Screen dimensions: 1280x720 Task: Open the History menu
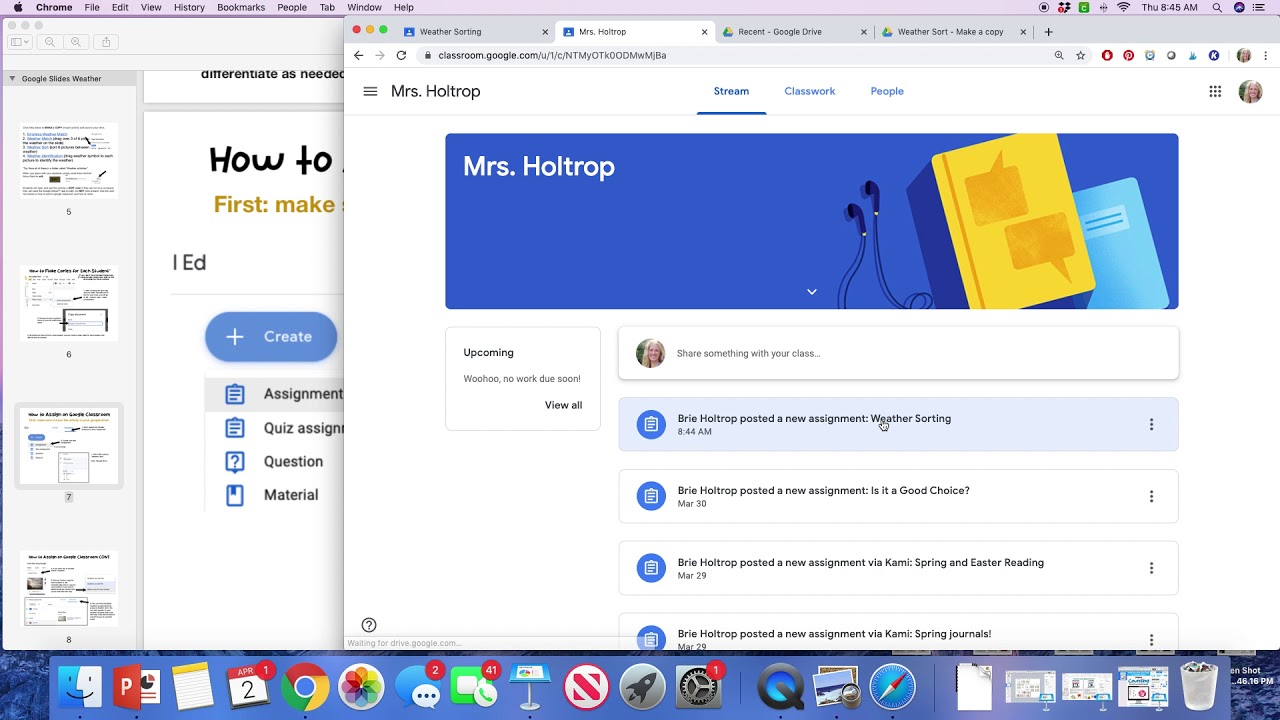(x=189, y=7)
